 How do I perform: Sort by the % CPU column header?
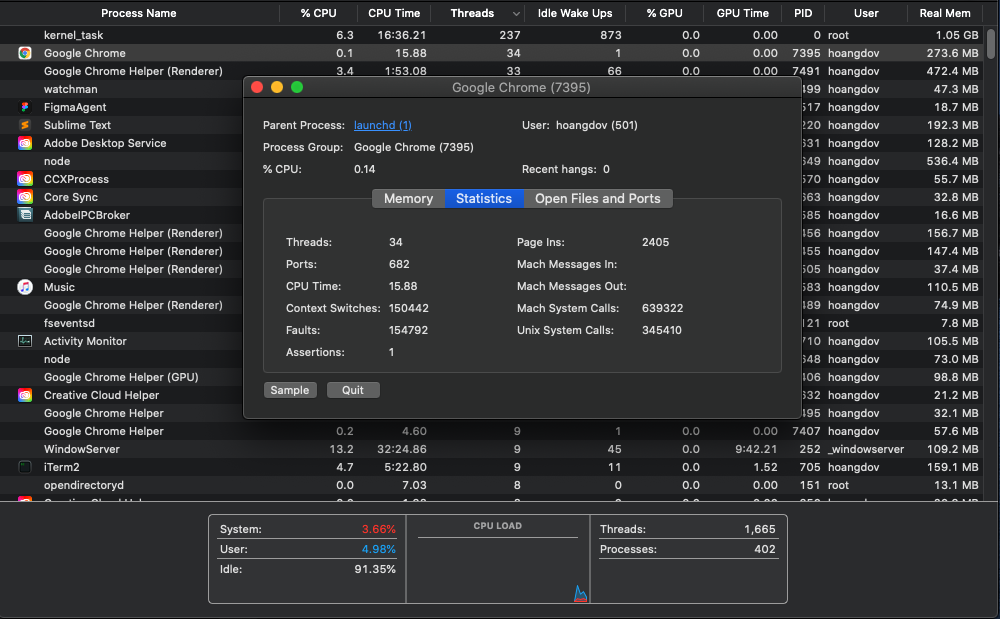[x=319, y=13]
